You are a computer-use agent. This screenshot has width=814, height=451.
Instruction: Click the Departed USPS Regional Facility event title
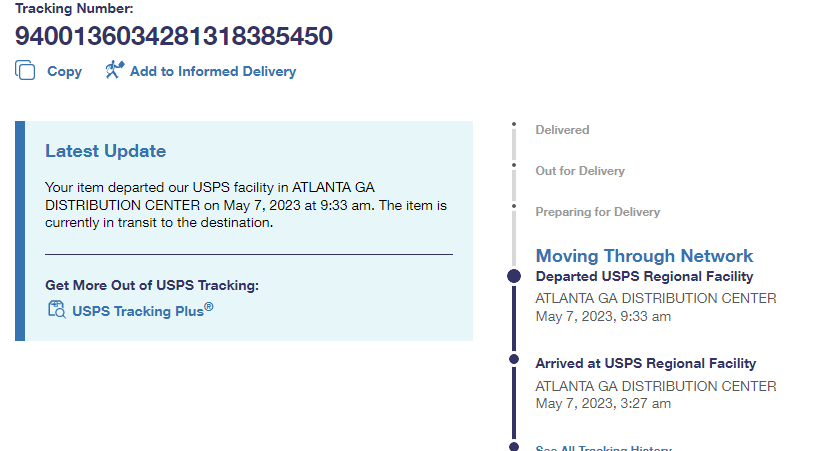(644, 277)
